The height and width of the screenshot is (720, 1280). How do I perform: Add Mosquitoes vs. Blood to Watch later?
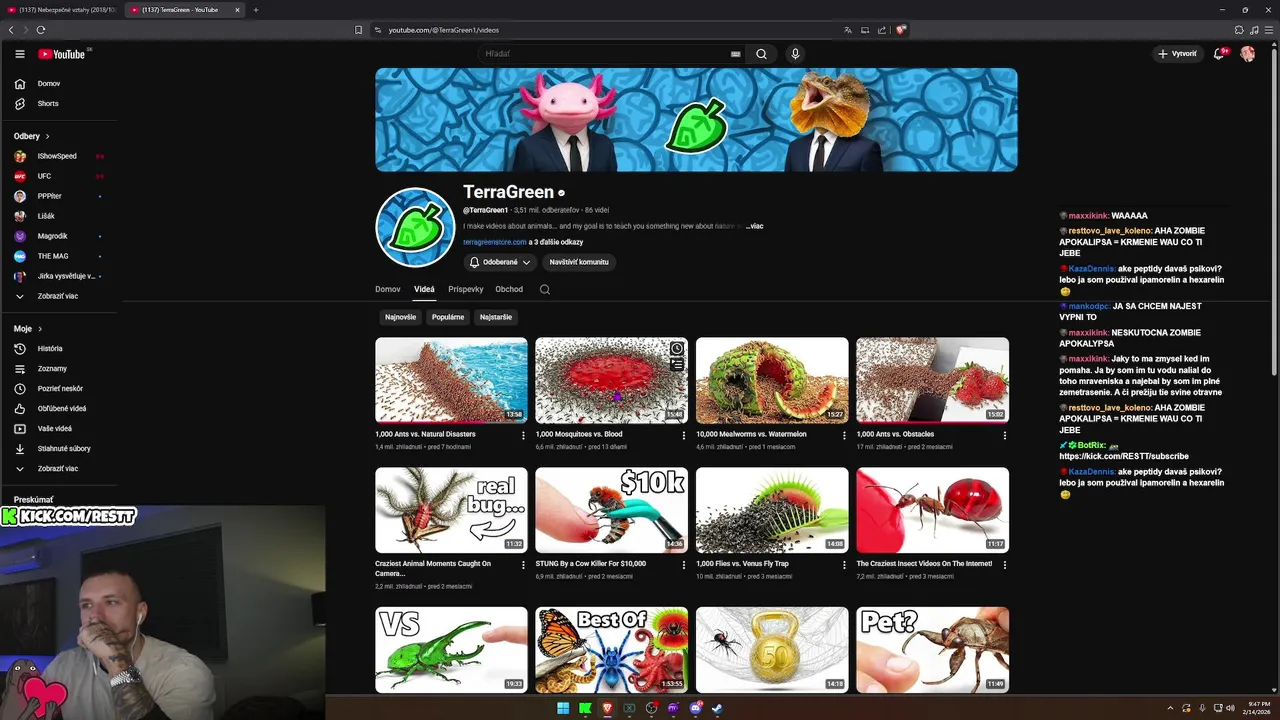(x=677, y=349)
